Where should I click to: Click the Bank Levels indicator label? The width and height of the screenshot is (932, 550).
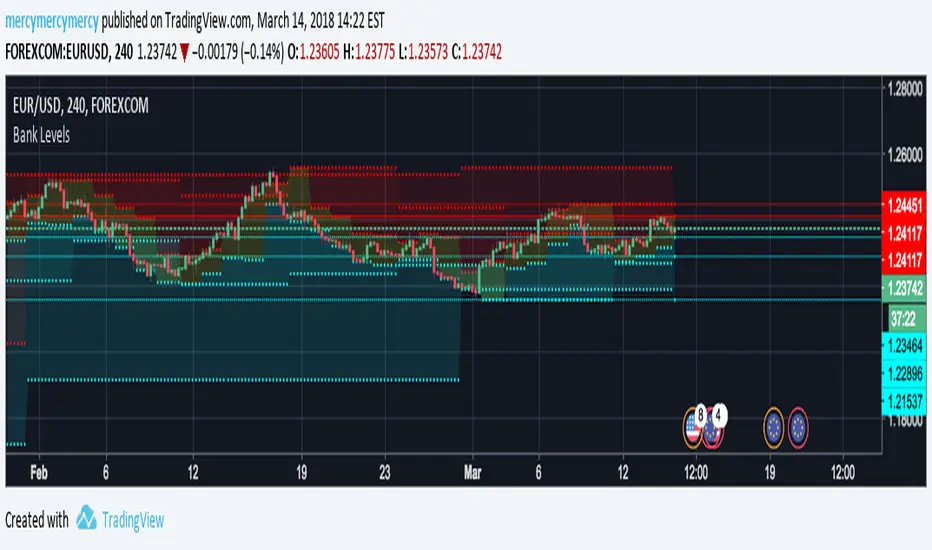[x=41, y=136]
